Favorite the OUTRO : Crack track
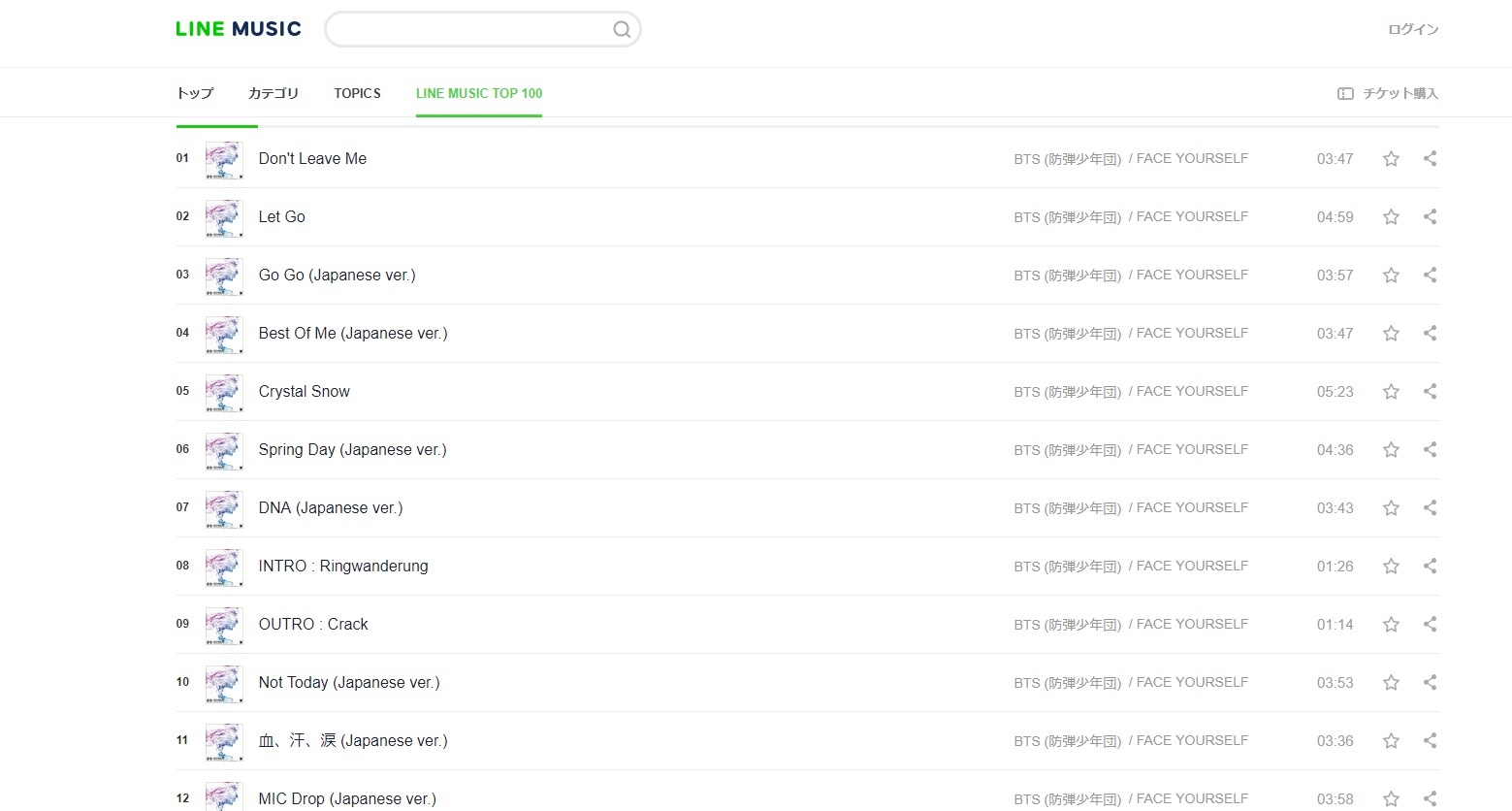The width and height of the screenshot is (1512, 811). (1391, 625)
